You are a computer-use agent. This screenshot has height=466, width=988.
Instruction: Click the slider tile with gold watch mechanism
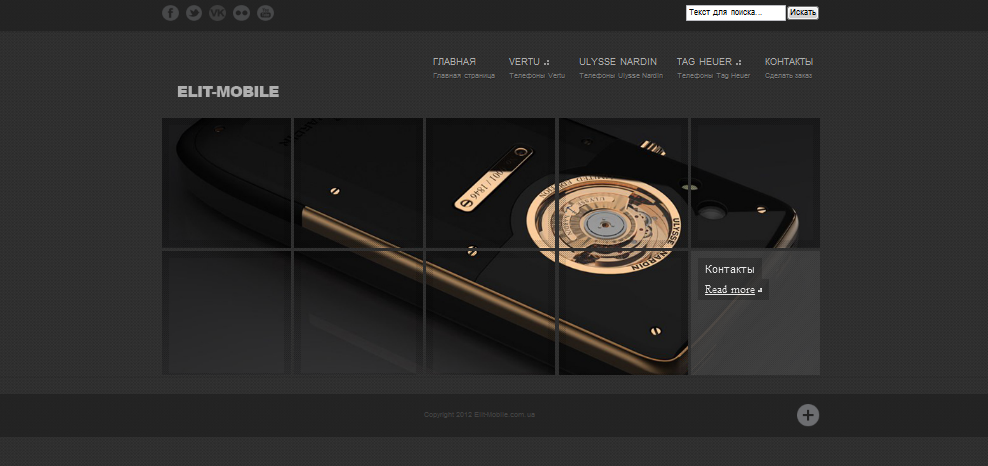point(623,183)
